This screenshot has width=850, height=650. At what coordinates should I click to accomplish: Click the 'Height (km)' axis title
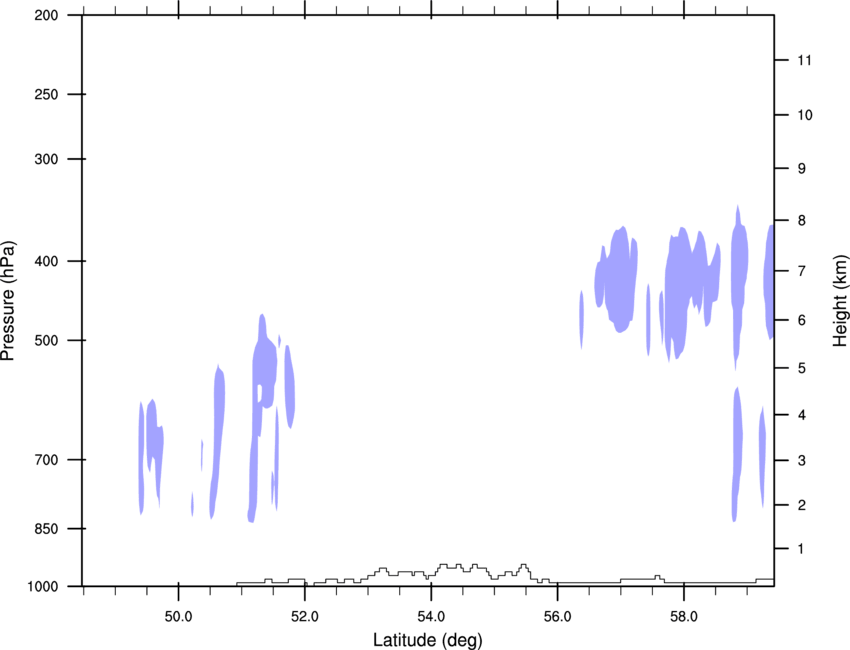(x=840, y=301)
